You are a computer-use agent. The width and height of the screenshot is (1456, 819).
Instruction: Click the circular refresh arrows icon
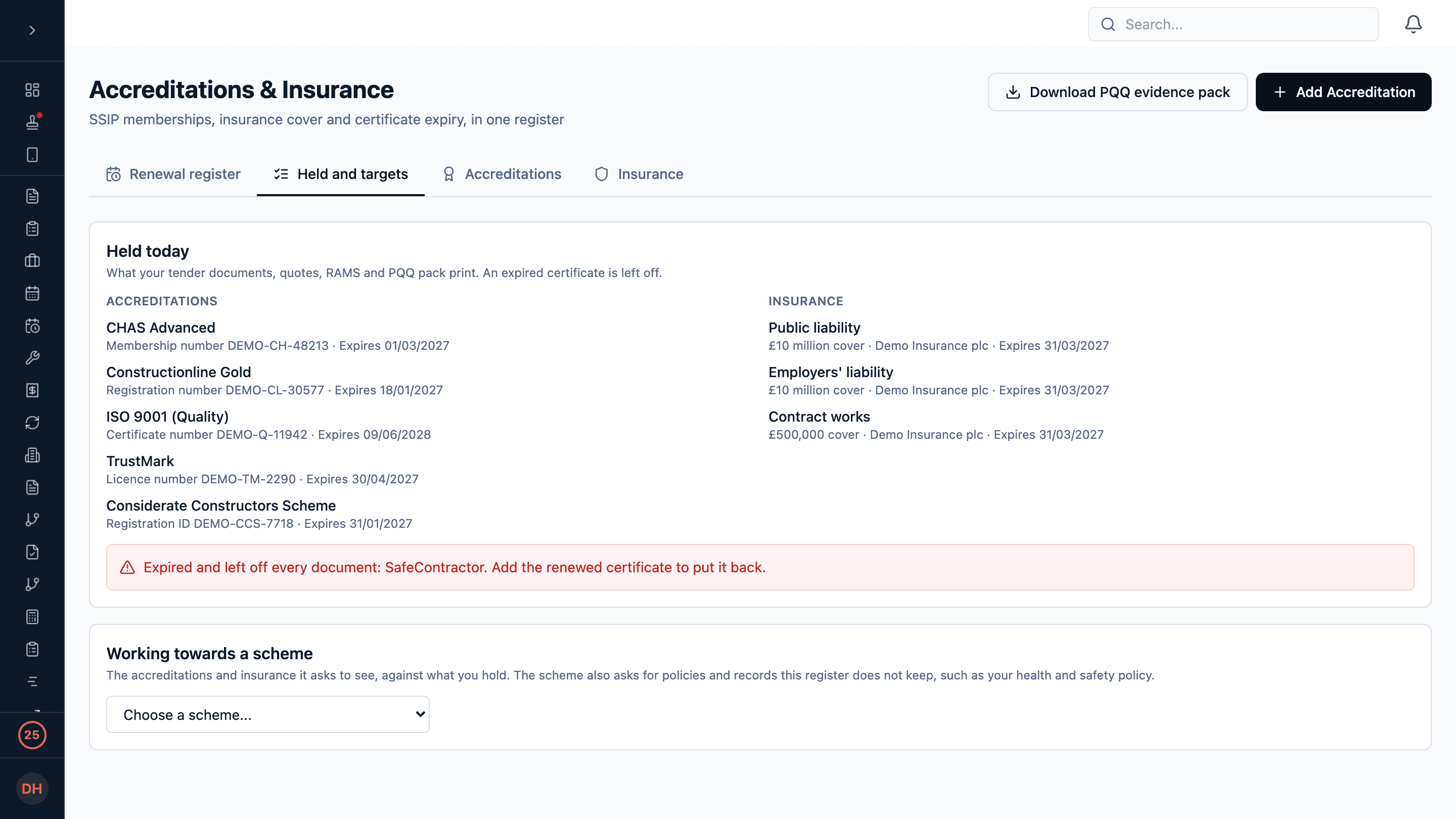tap(32, 423)
